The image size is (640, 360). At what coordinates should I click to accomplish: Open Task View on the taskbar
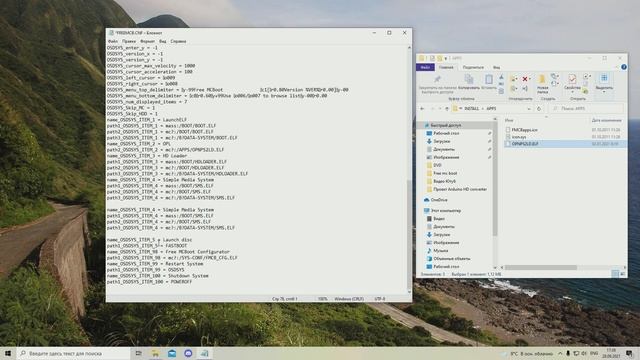coord(138,353)
